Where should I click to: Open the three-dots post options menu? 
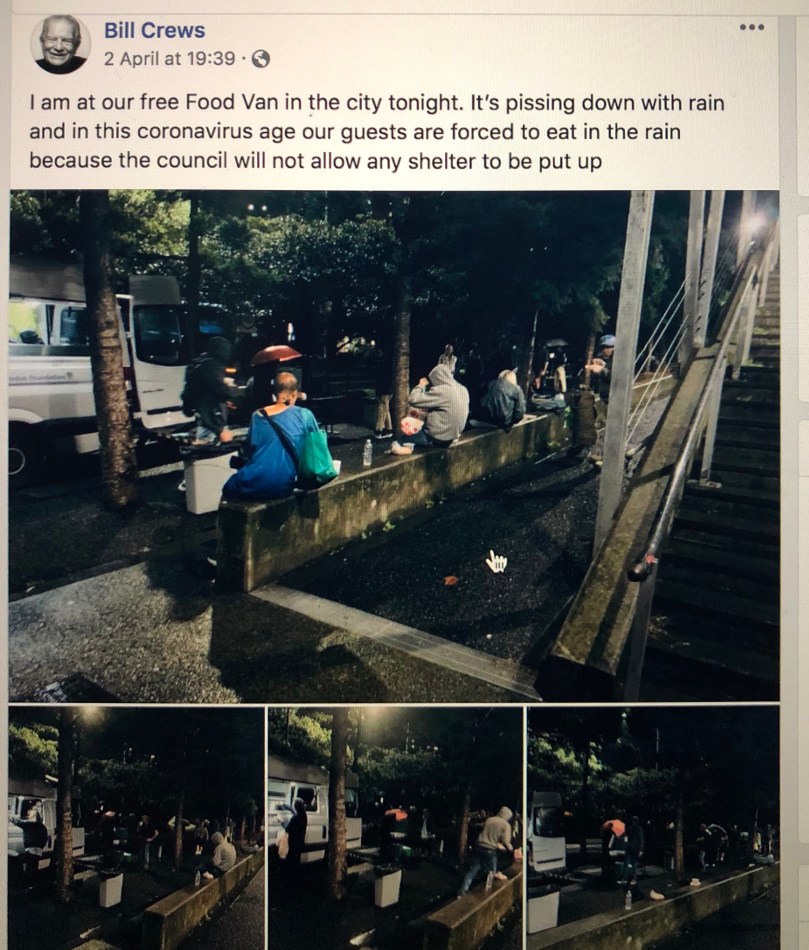[751, 27]
